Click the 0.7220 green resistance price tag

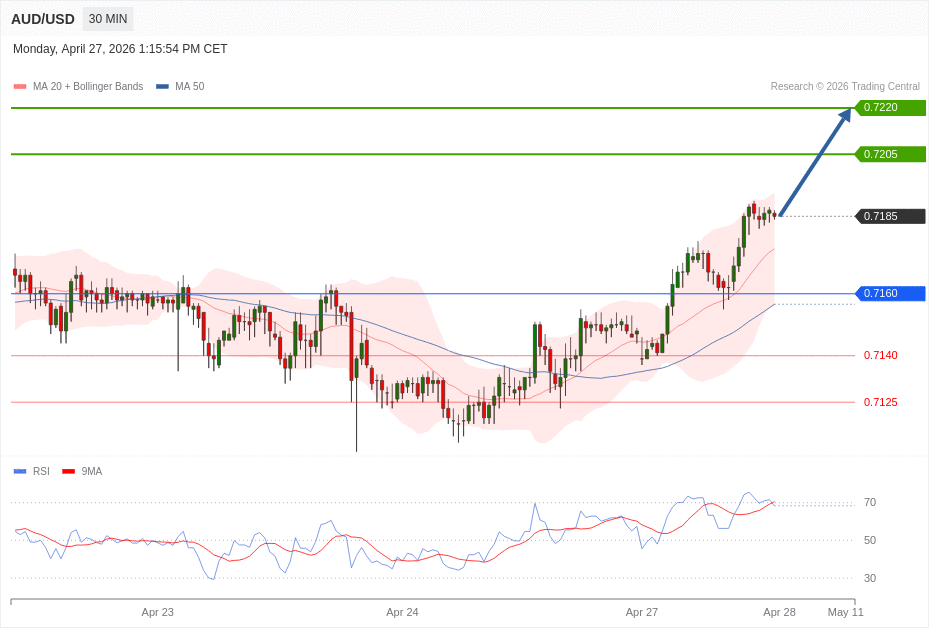click(x=890, y=108)
